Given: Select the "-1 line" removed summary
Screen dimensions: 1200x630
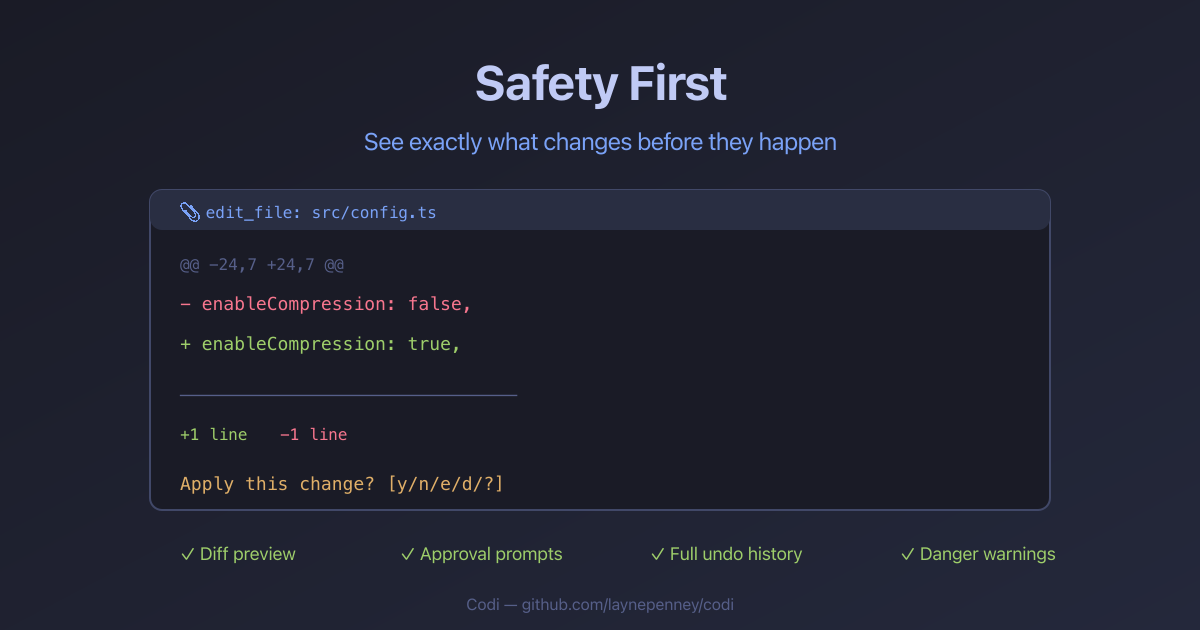Looking at the screenshot, I should [x=313, y=435].
